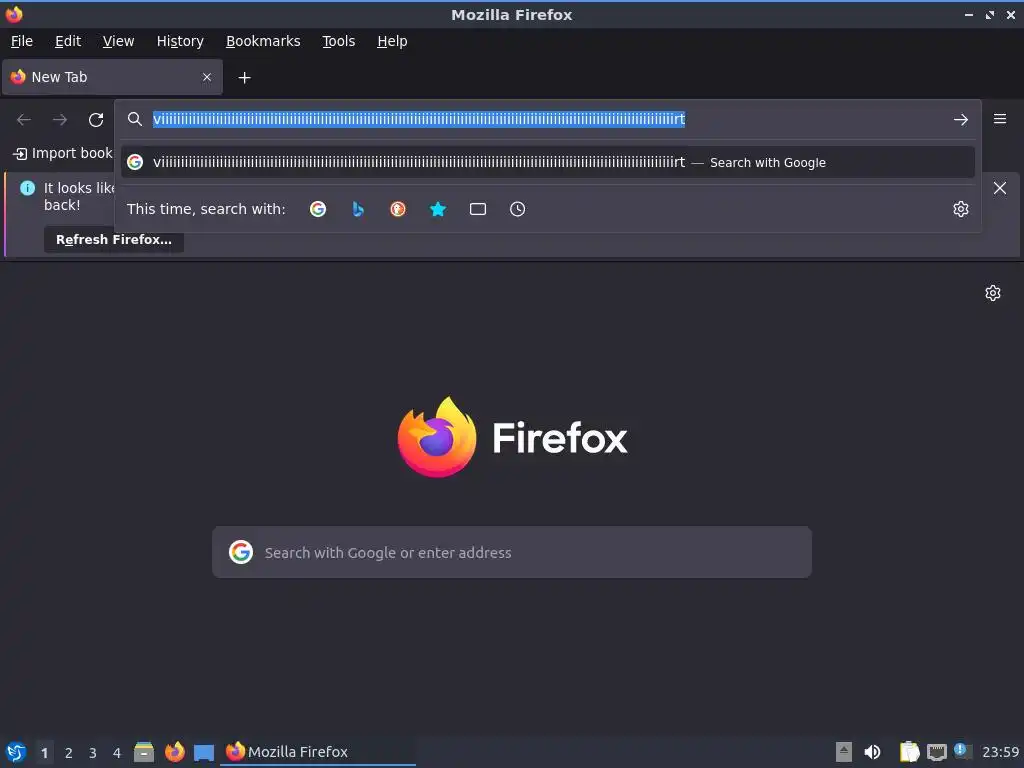
Task: Open the clipboard manager tray icon
Action: coord(909,752)
